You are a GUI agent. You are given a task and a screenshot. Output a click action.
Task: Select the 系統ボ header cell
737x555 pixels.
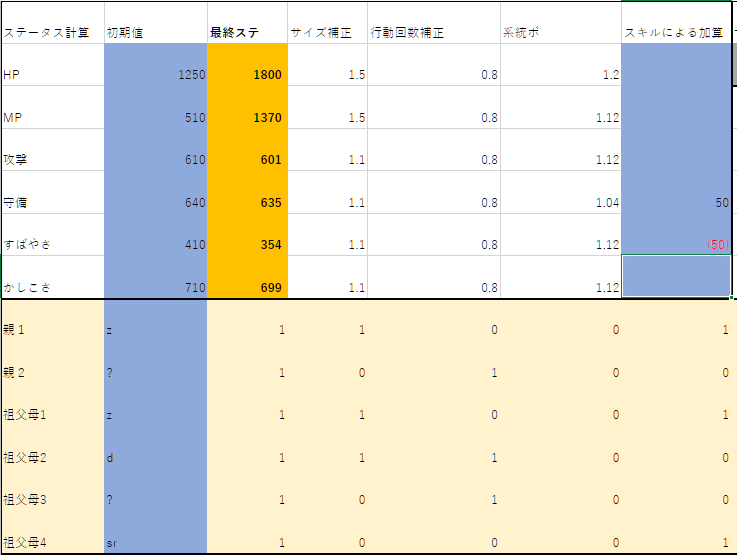pos(561,23)
